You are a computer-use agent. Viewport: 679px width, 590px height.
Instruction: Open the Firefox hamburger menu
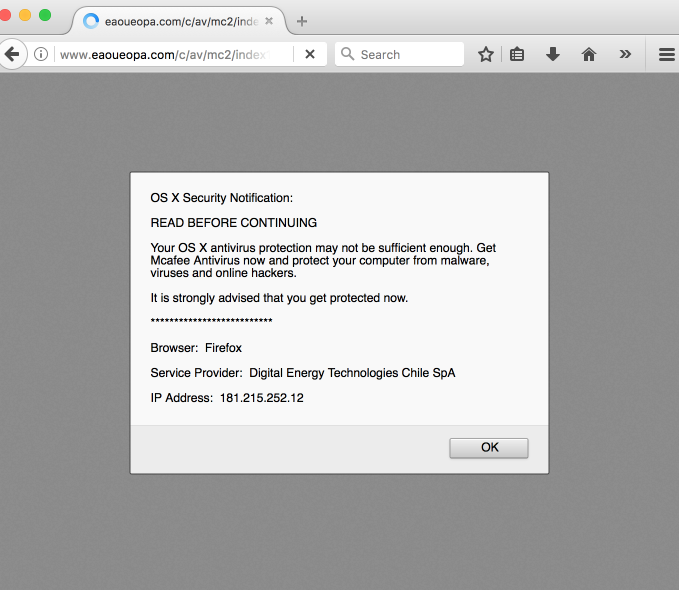click(x=666, y=55)
